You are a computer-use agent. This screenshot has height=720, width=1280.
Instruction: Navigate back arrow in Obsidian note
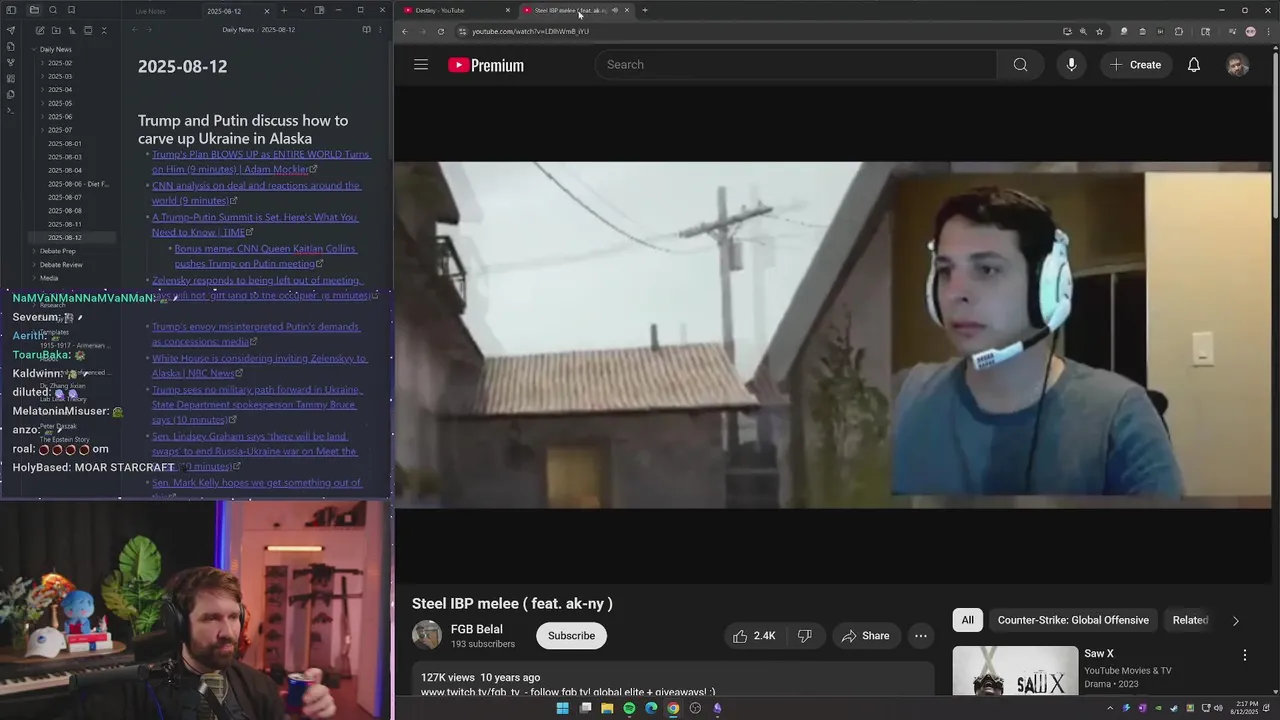[134, 30]
